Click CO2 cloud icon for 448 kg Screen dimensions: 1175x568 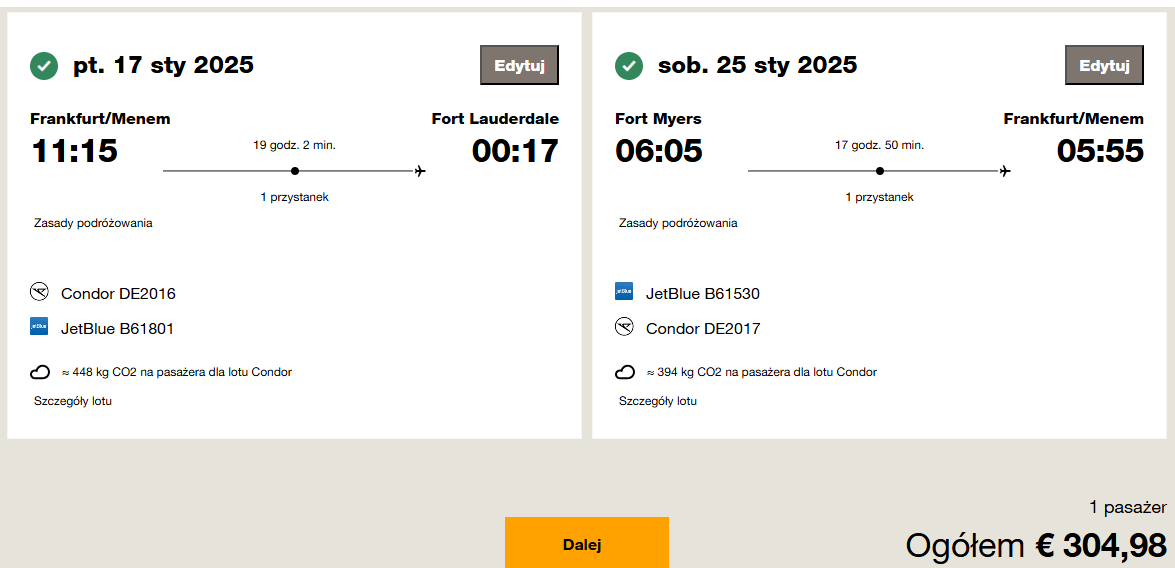pyautogui.click(x=40, y=372)
